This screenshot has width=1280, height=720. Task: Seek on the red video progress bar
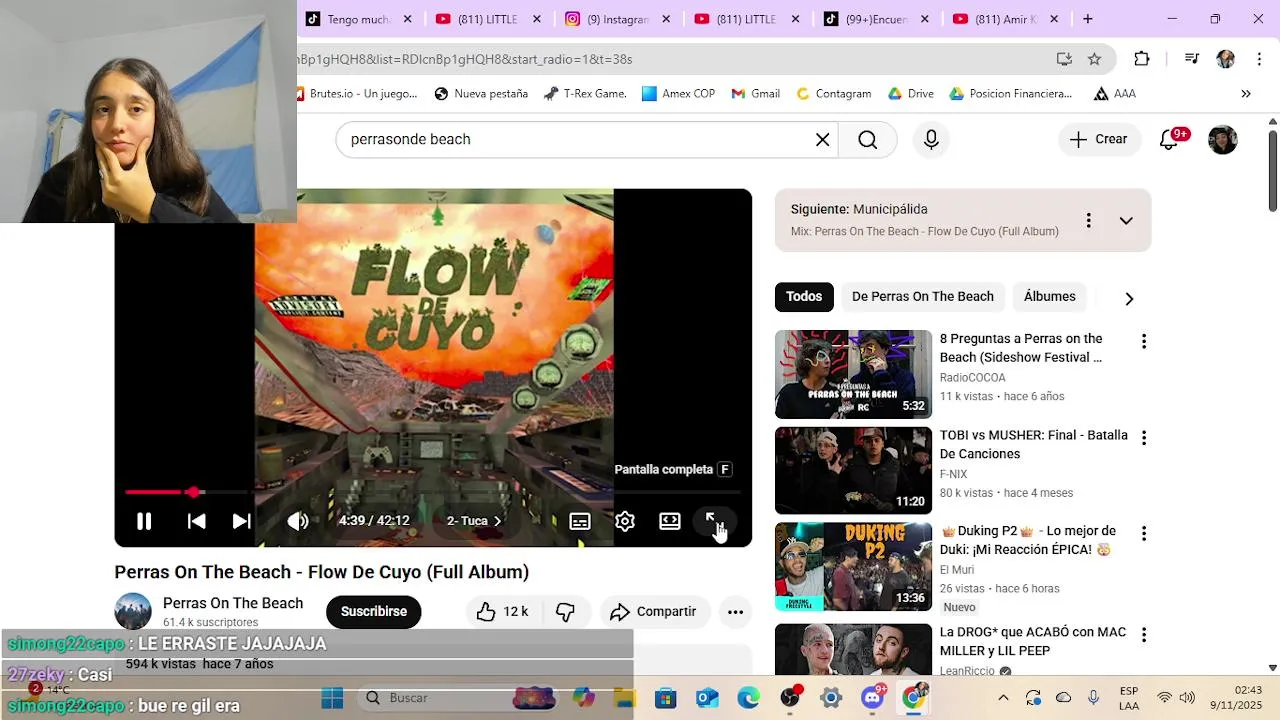click(x=433, y=492)
